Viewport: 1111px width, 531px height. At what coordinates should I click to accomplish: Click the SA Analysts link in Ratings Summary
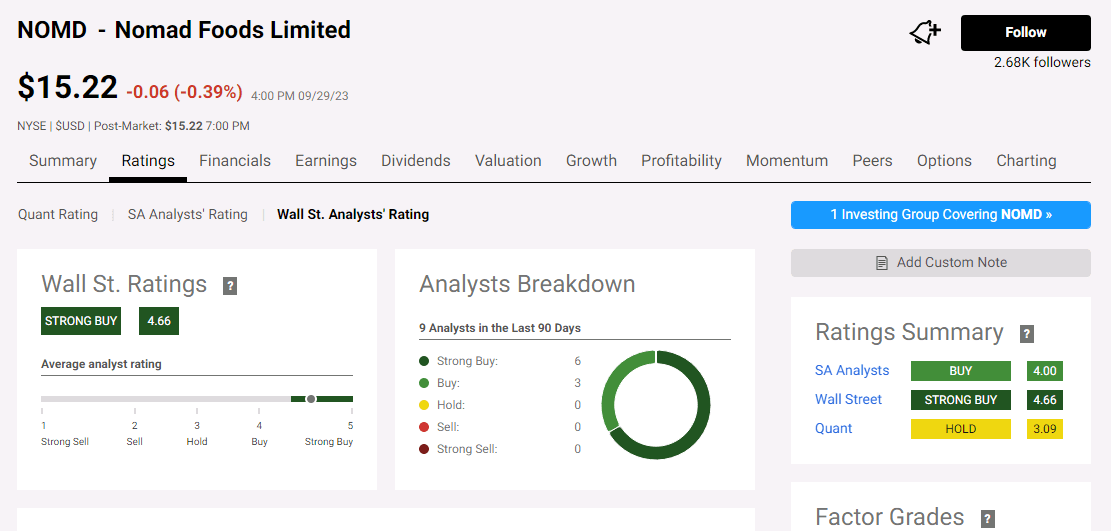coord(852,370)
